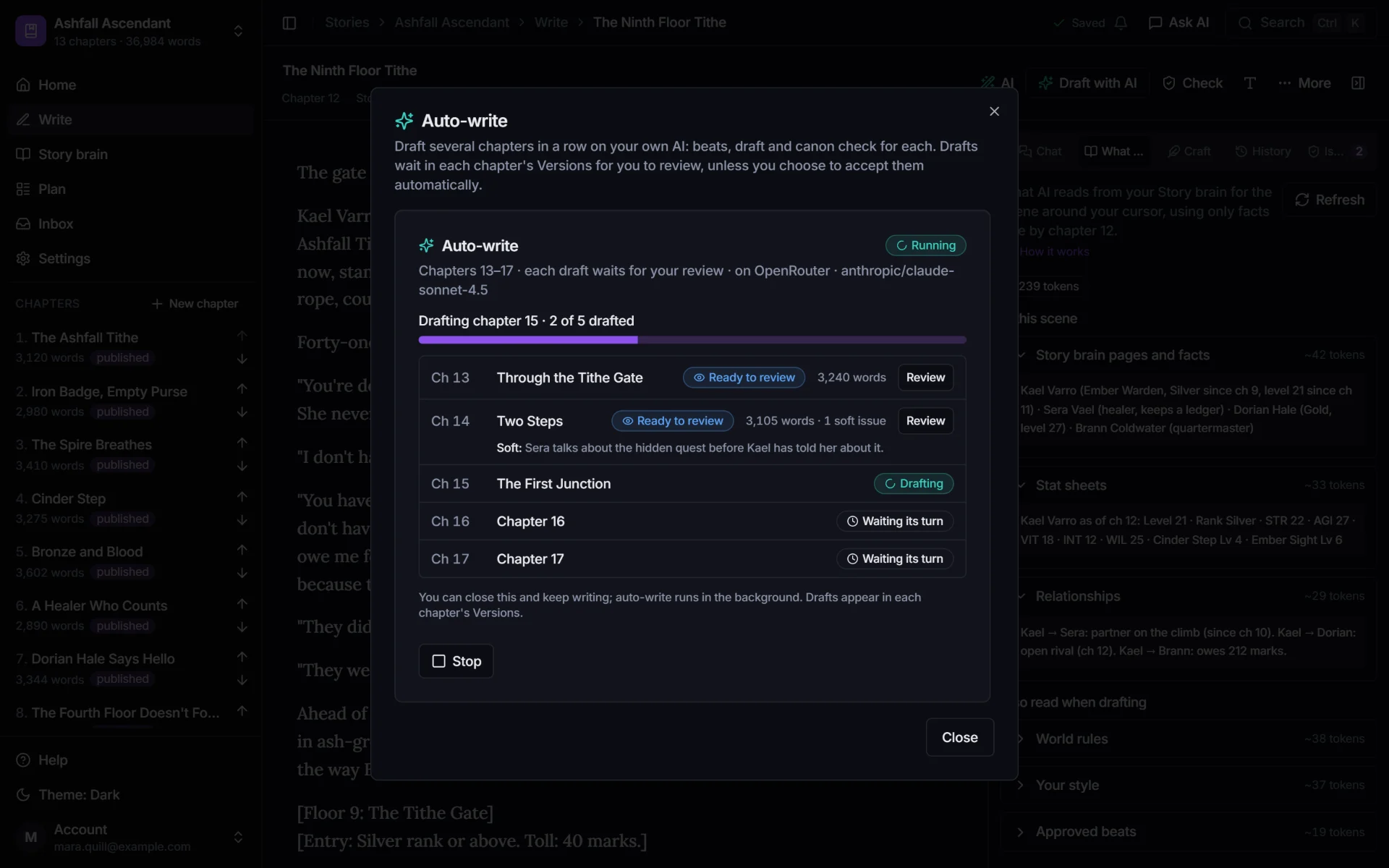
Task: Switch to the Craft tab
Action: pyautogui.click(x=1189, y=151)
